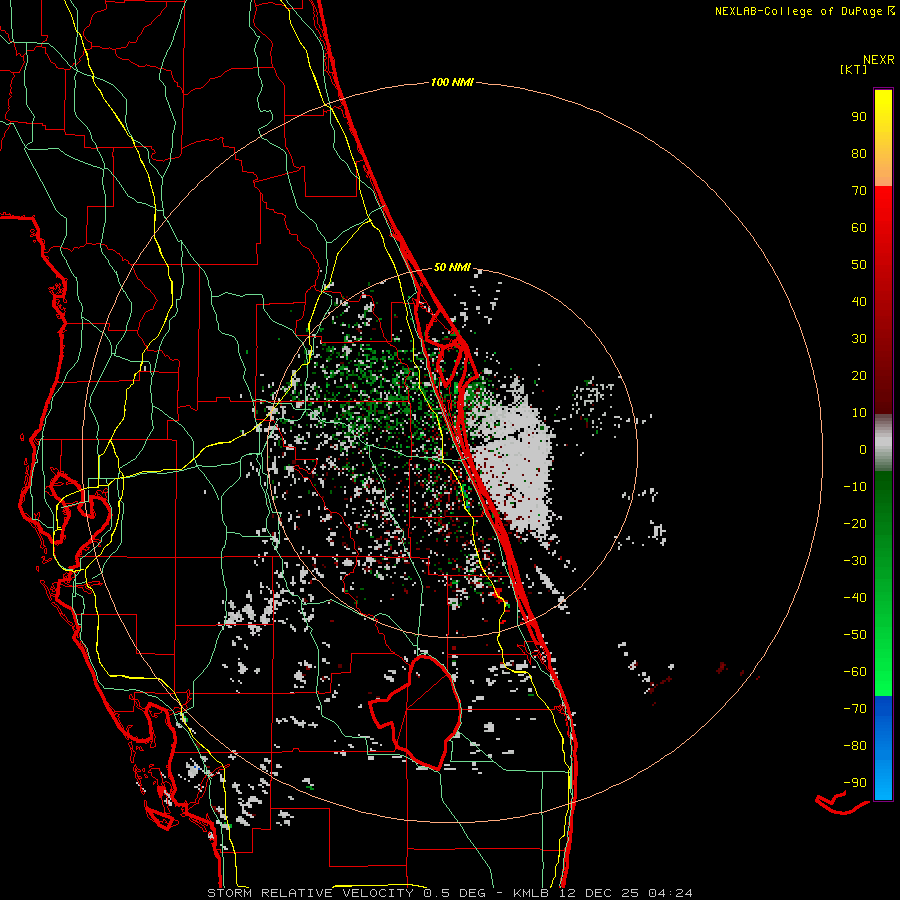Click the -40 value on velocity scale
The width and height of the screenshot is (900, 900).
coord(855,598)
